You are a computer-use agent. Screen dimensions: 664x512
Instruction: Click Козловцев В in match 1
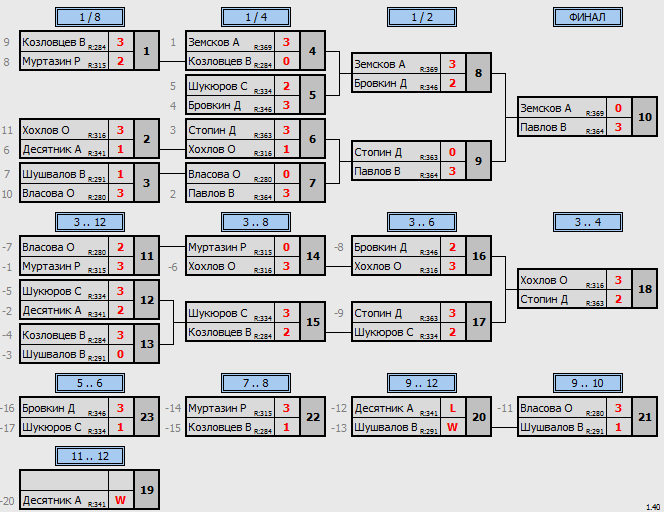54,42
